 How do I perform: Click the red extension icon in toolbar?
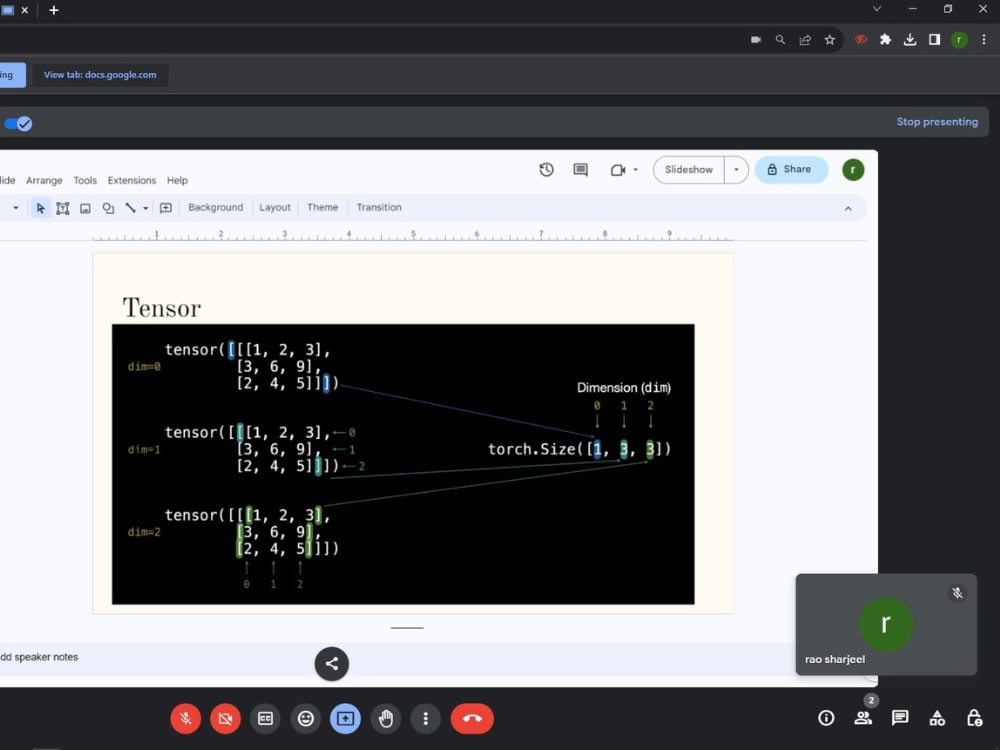pyautogui.click(x=860, y=40)
